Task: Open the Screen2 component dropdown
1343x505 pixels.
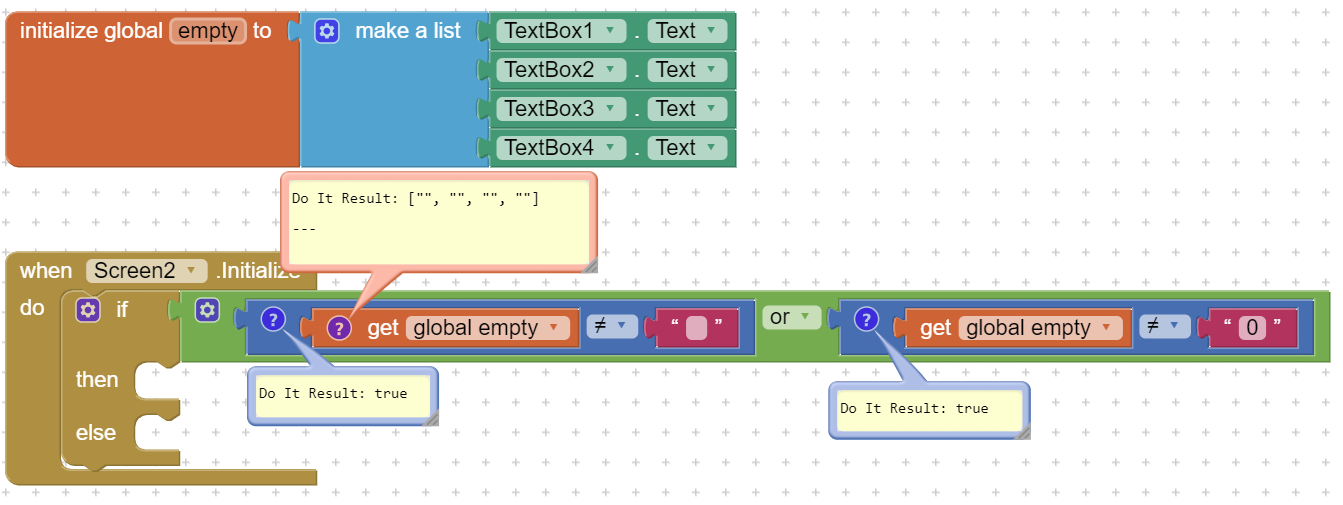Action: 147,271
